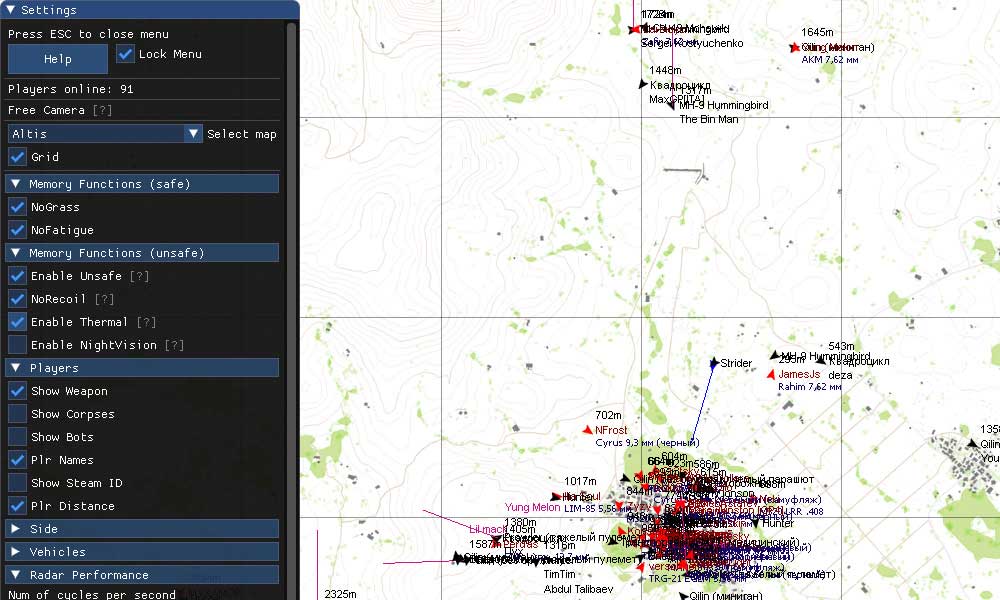
Task: Toggle the Lock Menu checkbox
Action: point(126,54)
